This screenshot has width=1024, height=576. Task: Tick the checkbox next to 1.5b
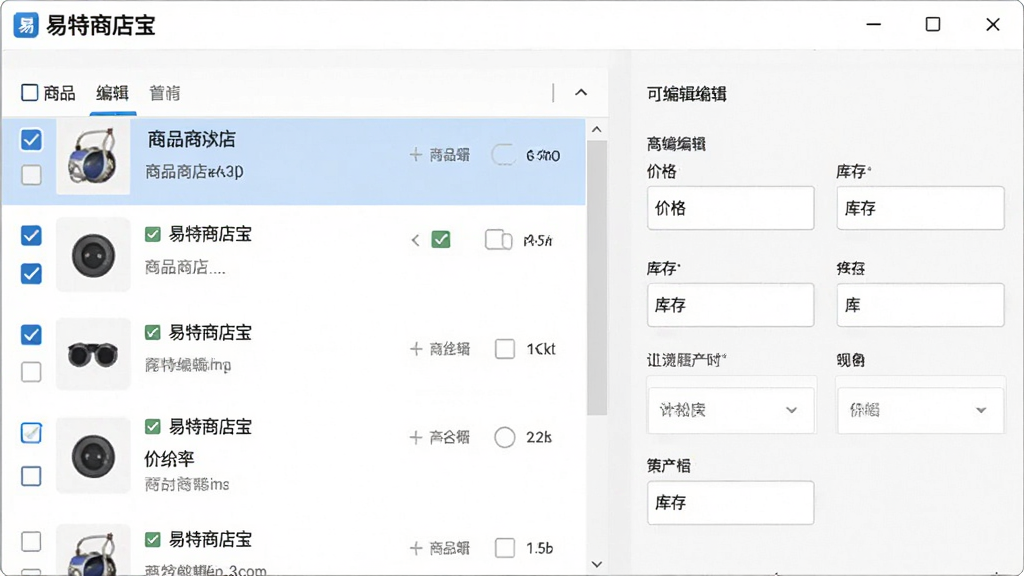[505, 548]
